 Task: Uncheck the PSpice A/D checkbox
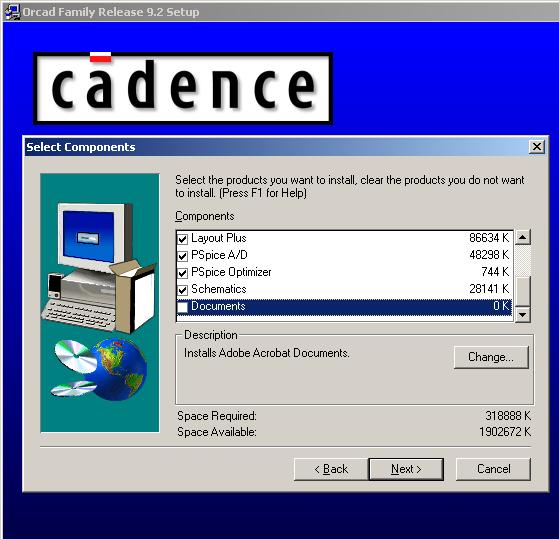tap(183, 256)
